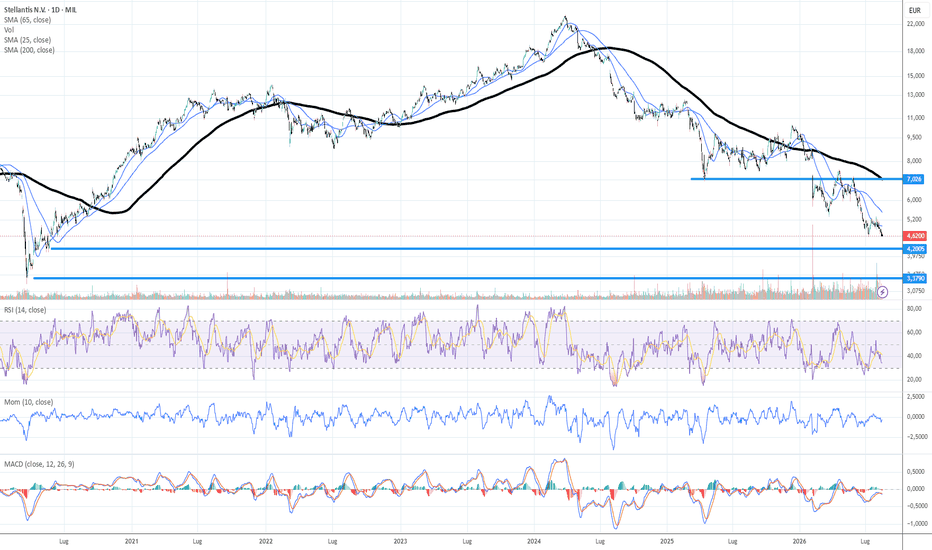
Task: Click the 8,000 price axis label
Action: 915,161
